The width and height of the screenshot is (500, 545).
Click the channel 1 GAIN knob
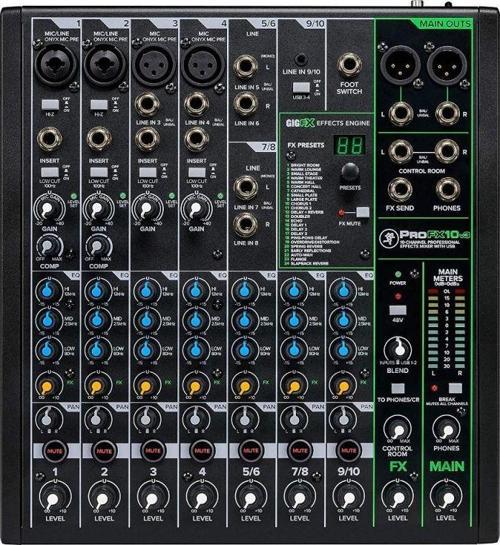[x=49, y=209]
